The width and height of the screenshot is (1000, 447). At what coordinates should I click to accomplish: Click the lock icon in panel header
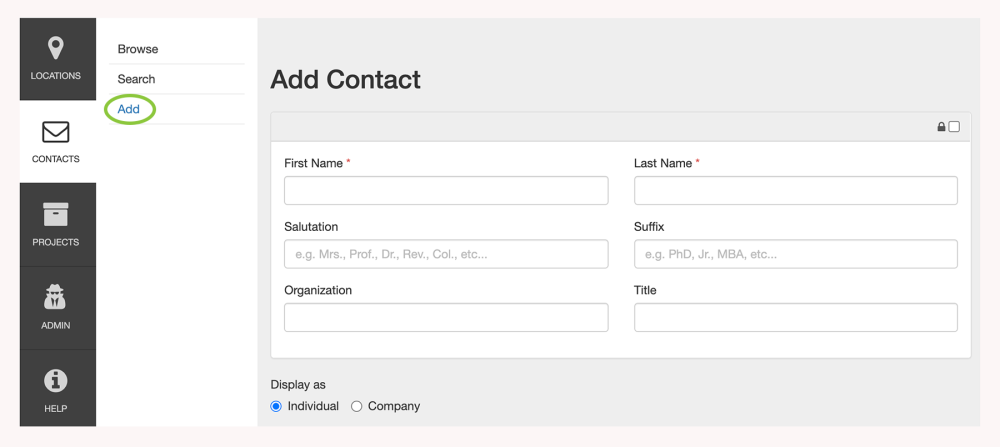941,127
